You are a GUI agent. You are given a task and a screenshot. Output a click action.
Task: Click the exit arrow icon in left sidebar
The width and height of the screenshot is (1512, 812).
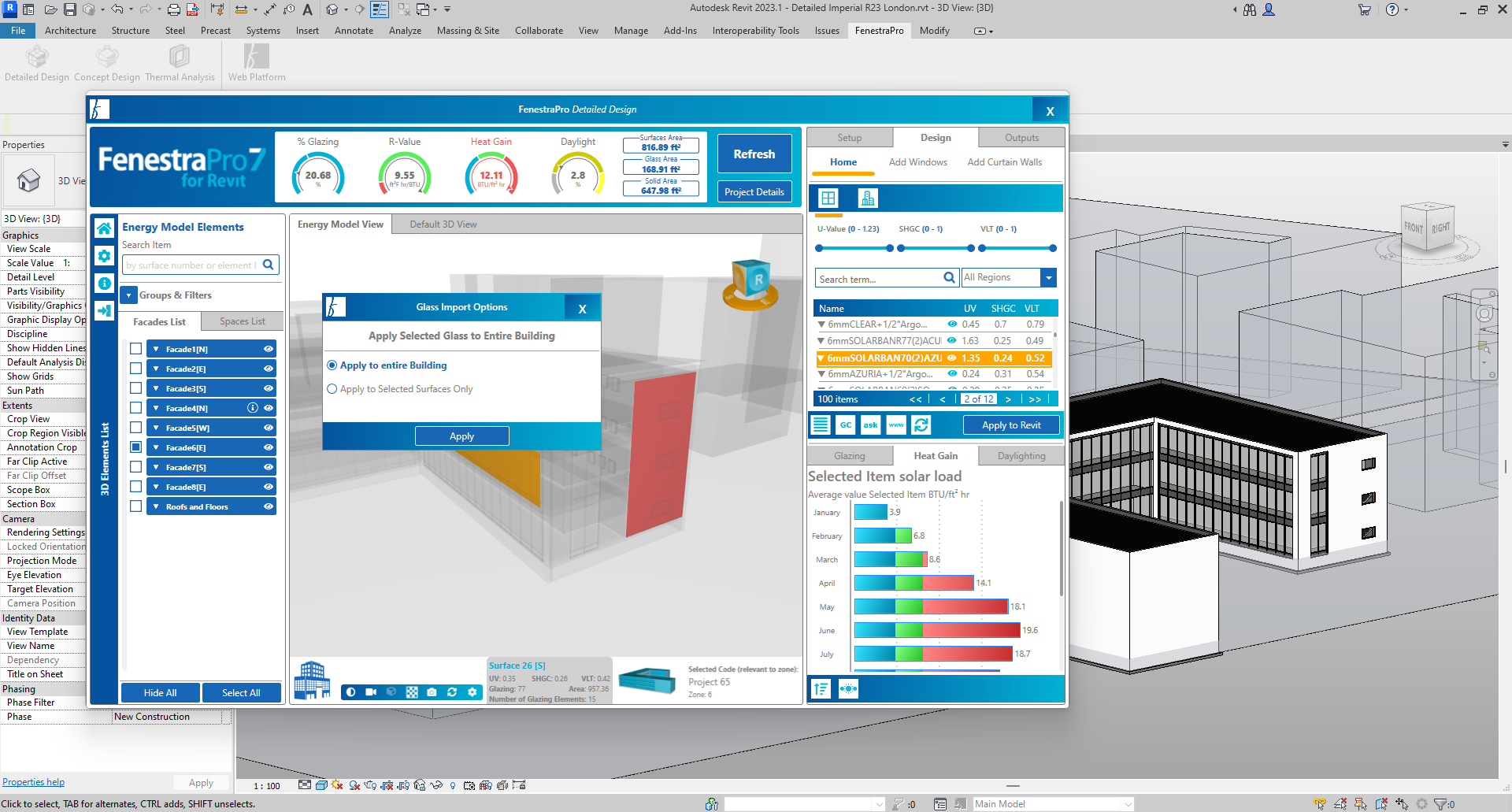[104, 310]
